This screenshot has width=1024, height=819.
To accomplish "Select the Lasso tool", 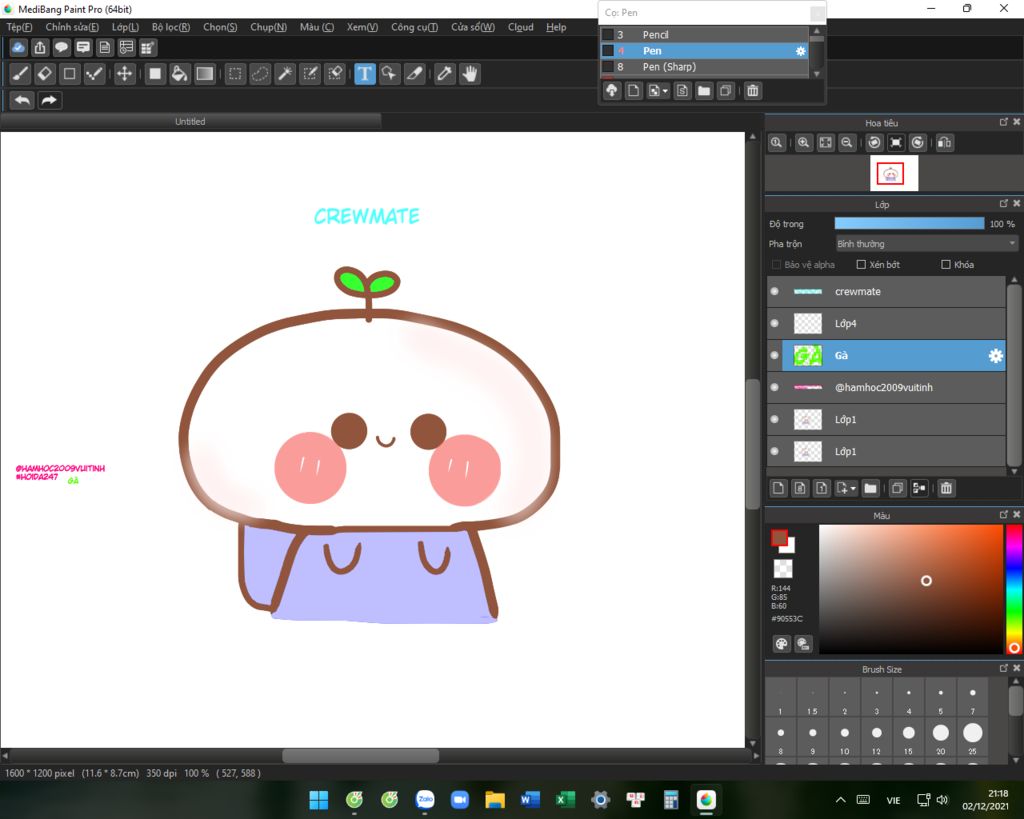I will pos(260,74).
